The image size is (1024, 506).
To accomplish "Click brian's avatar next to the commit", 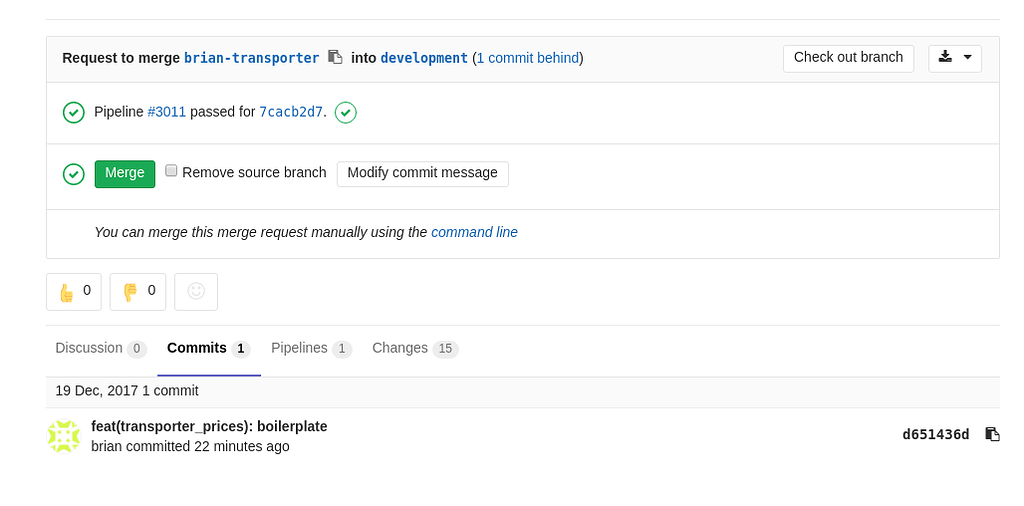I will pyautogui.click(x=64, y=436).
